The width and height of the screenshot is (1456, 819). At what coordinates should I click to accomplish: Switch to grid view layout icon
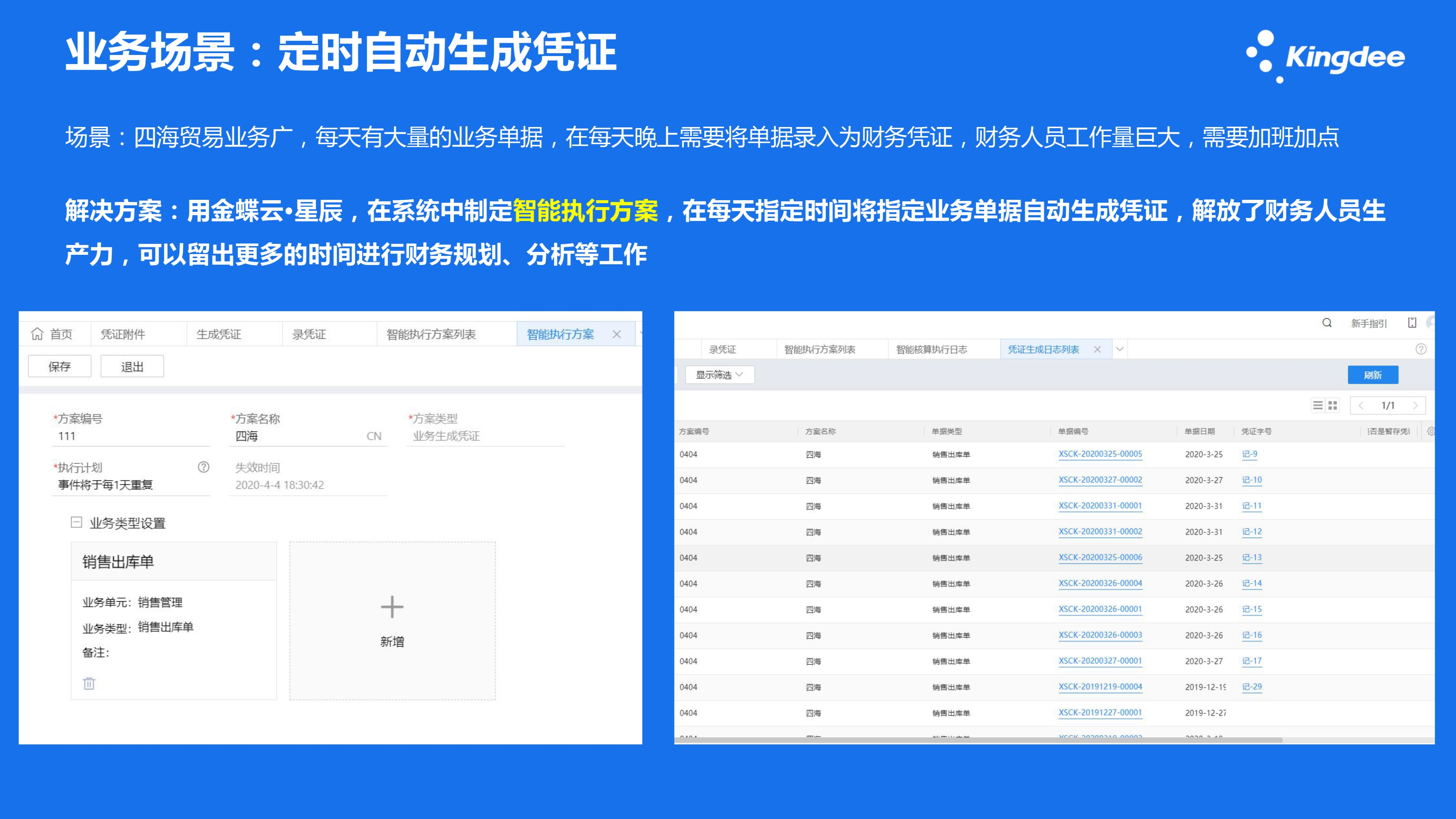click(1333, 405)
